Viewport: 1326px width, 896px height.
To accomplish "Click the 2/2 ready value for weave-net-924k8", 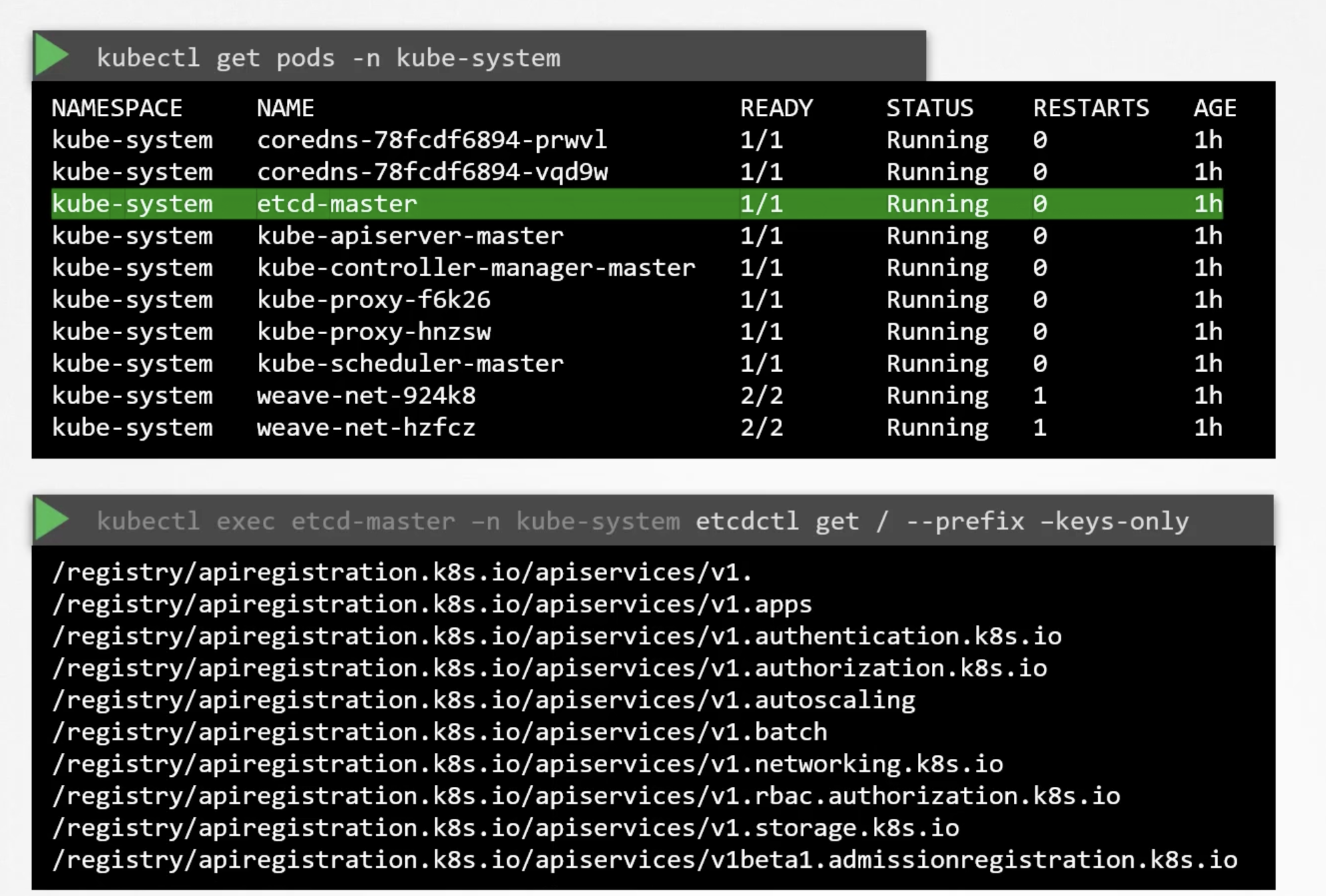I will click(762, 395).
